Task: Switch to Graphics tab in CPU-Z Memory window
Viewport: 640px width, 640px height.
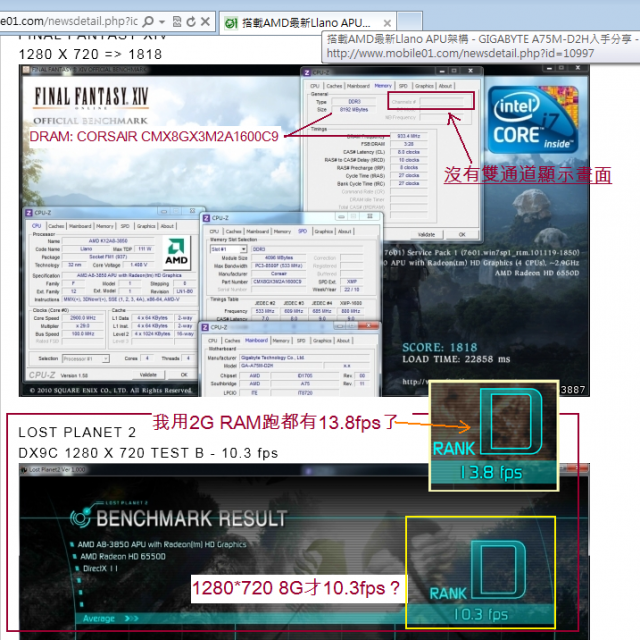Action: [x=424, y=86]
